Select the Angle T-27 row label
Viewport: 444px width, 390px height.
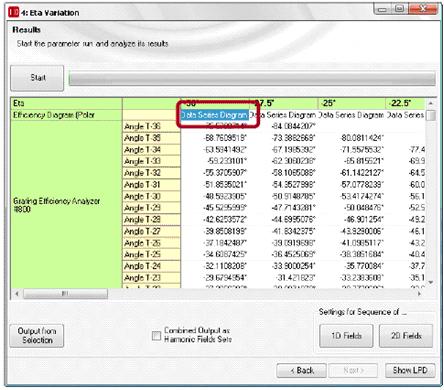(x=151, y=231)
